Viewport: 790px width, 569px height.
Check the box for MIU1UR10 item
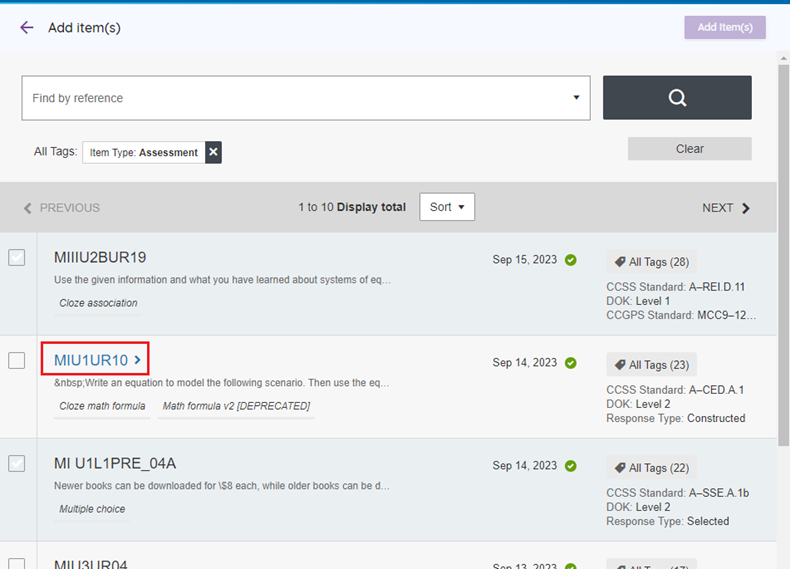point(17,360)
